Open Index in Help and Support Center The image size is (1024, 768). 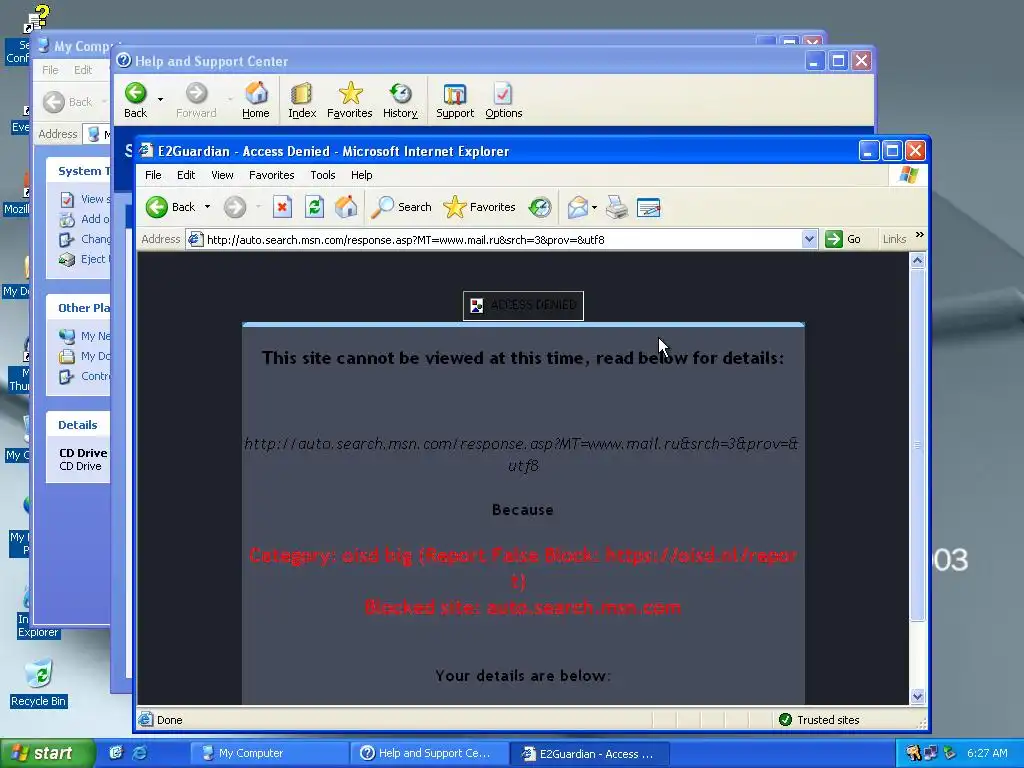(x=302, y=101)
